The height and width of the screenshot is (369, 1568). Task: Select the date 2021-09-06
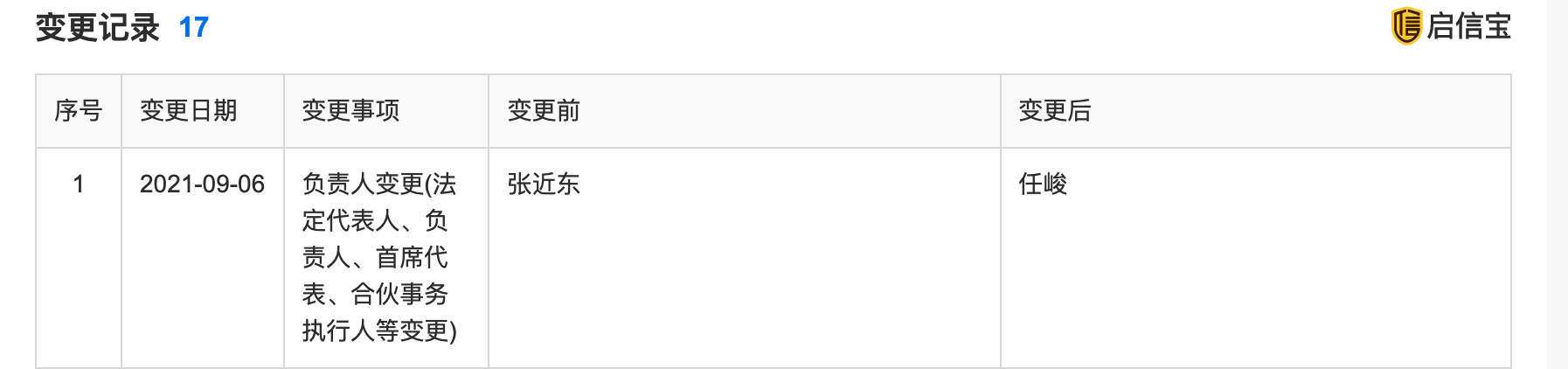tap(202, 184)
